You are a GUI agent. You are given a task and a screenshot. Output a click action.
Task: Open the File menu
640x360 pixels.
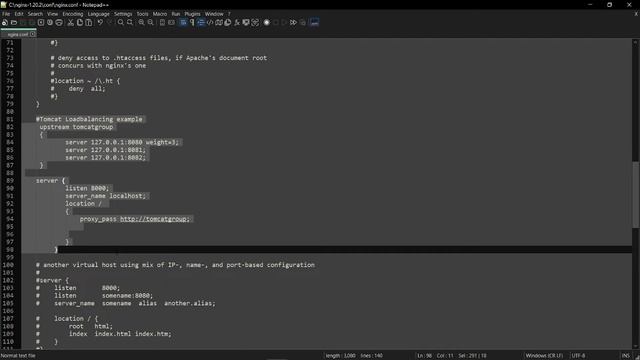pos(6,14)
